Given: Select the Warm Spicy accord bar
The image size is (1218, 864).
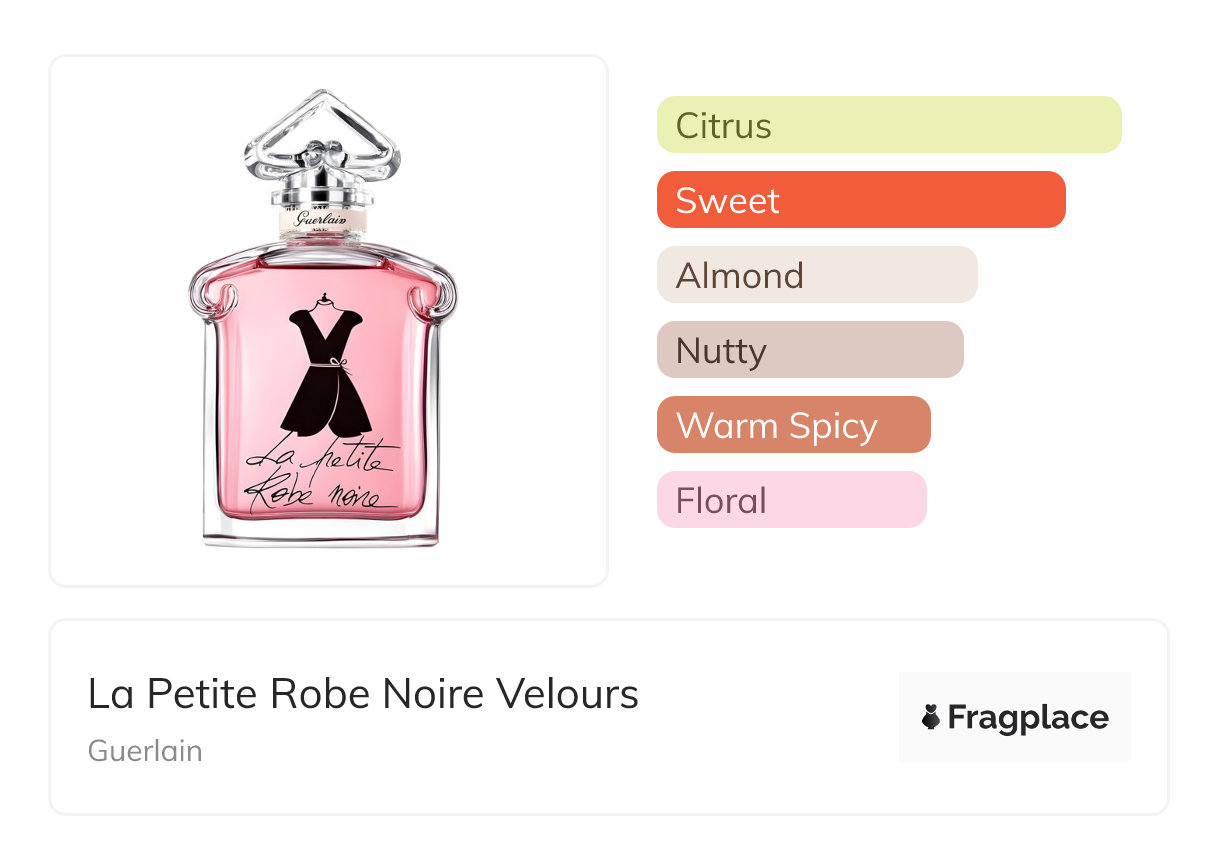Looking at the screenshot, I should [x=794, y=425].
